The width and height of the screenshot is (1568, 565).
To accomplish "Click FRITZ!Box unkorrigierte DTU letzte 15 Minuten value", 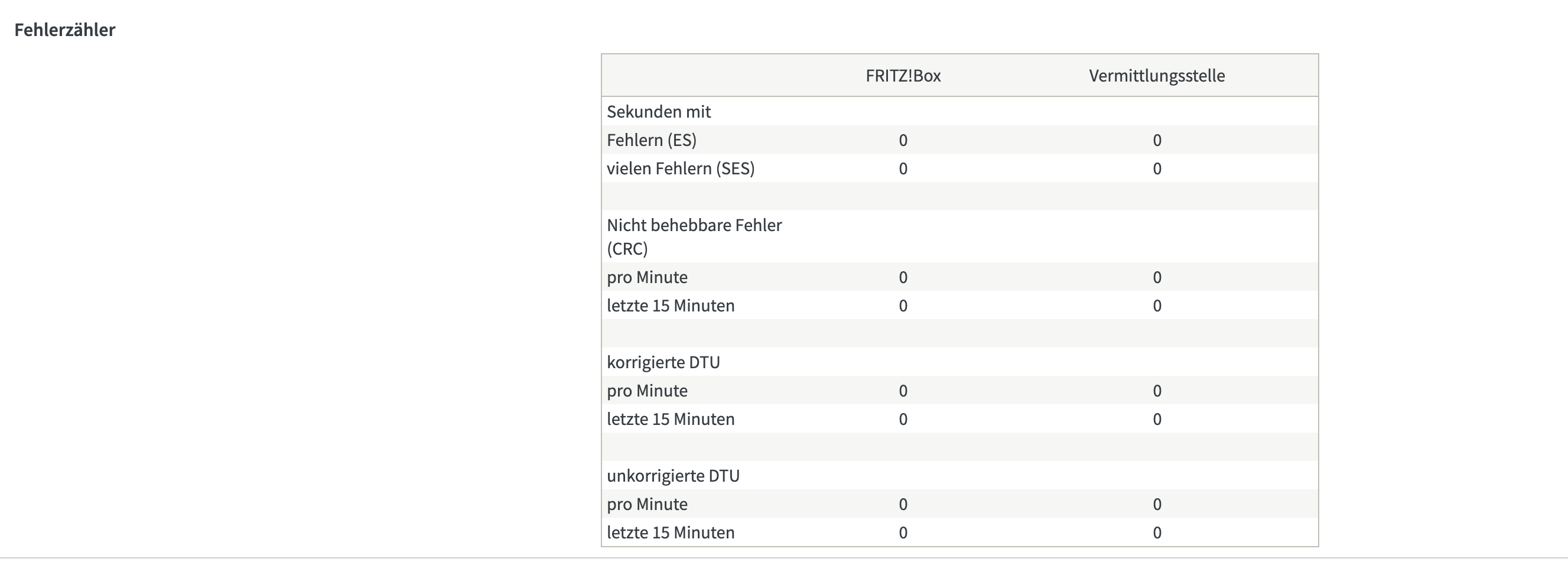I will point(903,532).
